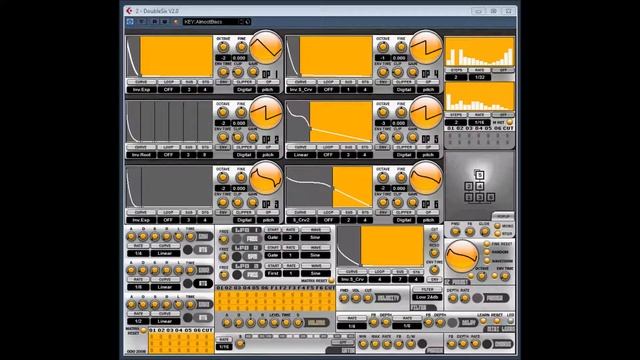The width and height of the screenshot is (640, 360).
Task: Click the Cubase logo in the title bar
Action: pyautogui.click(x=129, y=11)
